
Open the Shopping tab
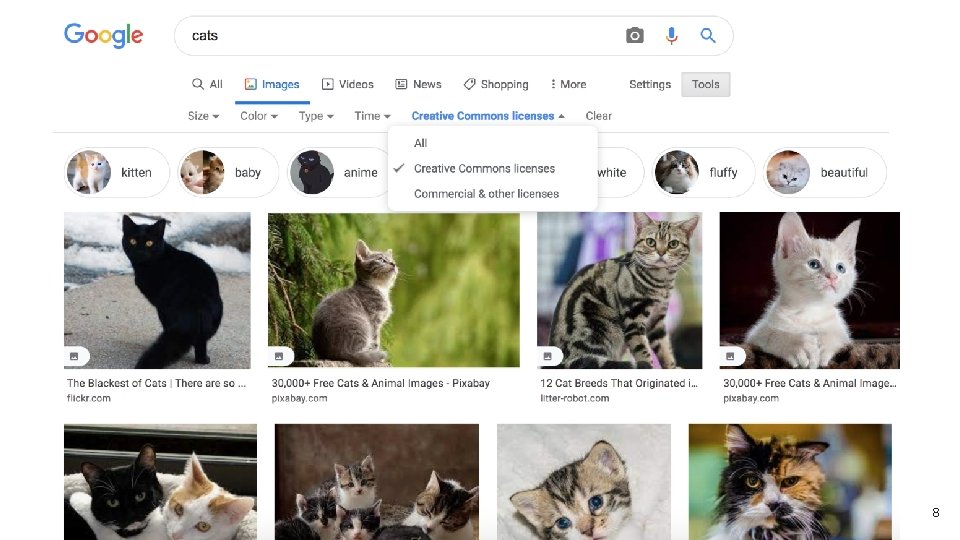coord(496,84)
